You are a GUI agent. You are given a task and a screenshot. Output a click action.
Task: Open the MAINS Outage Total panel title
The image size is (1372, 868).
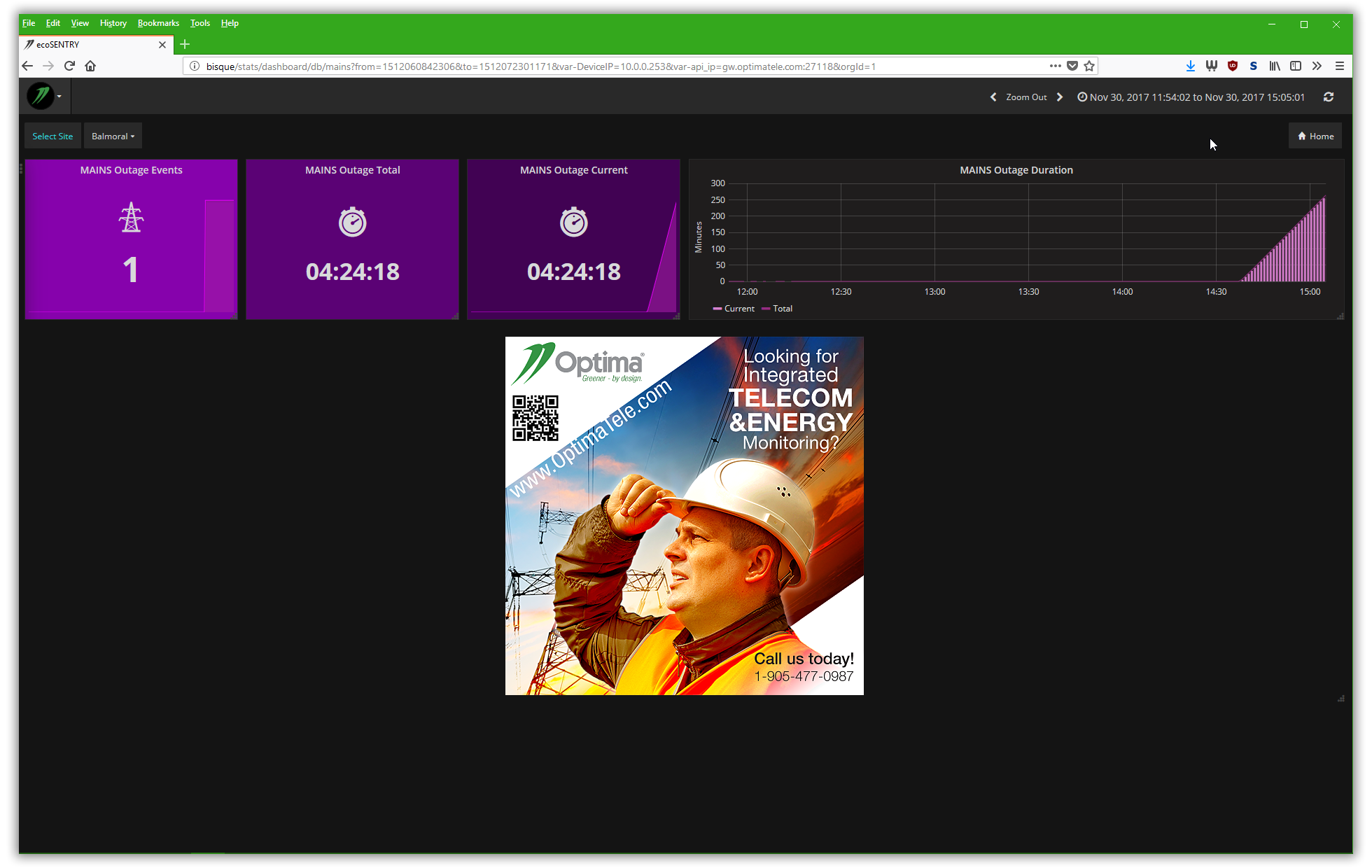[x=352, y=170]
